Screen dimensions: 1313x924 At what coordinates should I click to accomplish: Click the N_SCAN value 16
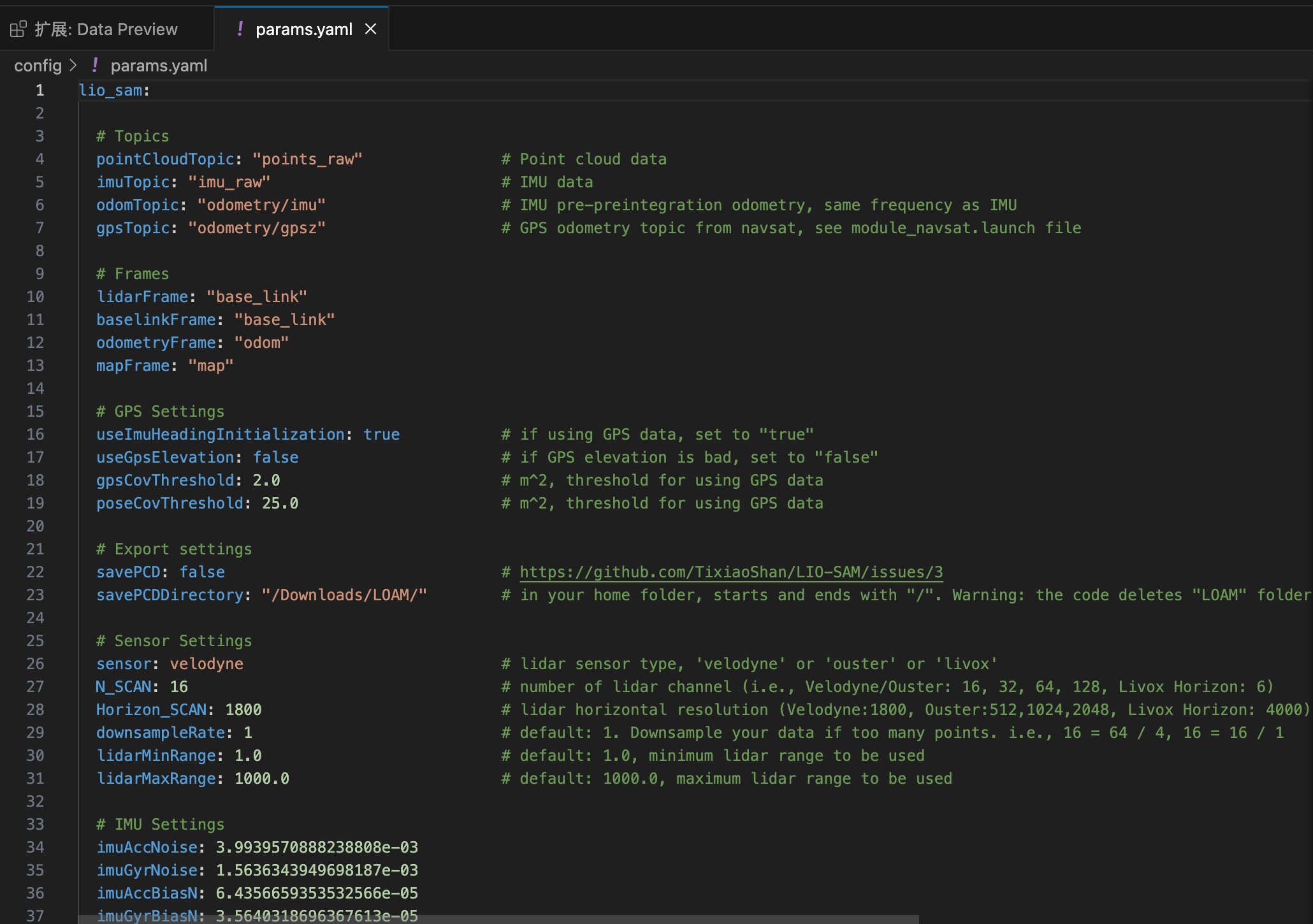[178, 687]
